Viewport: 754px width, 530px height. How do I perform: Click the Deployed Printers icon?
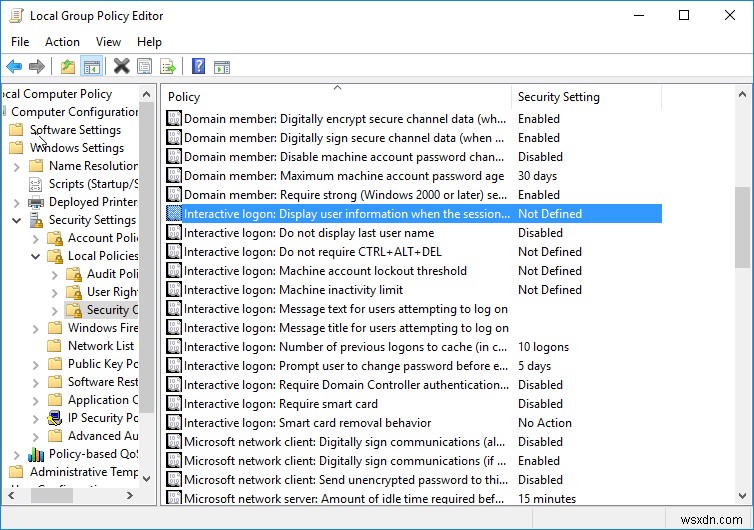tap(36, 202)
